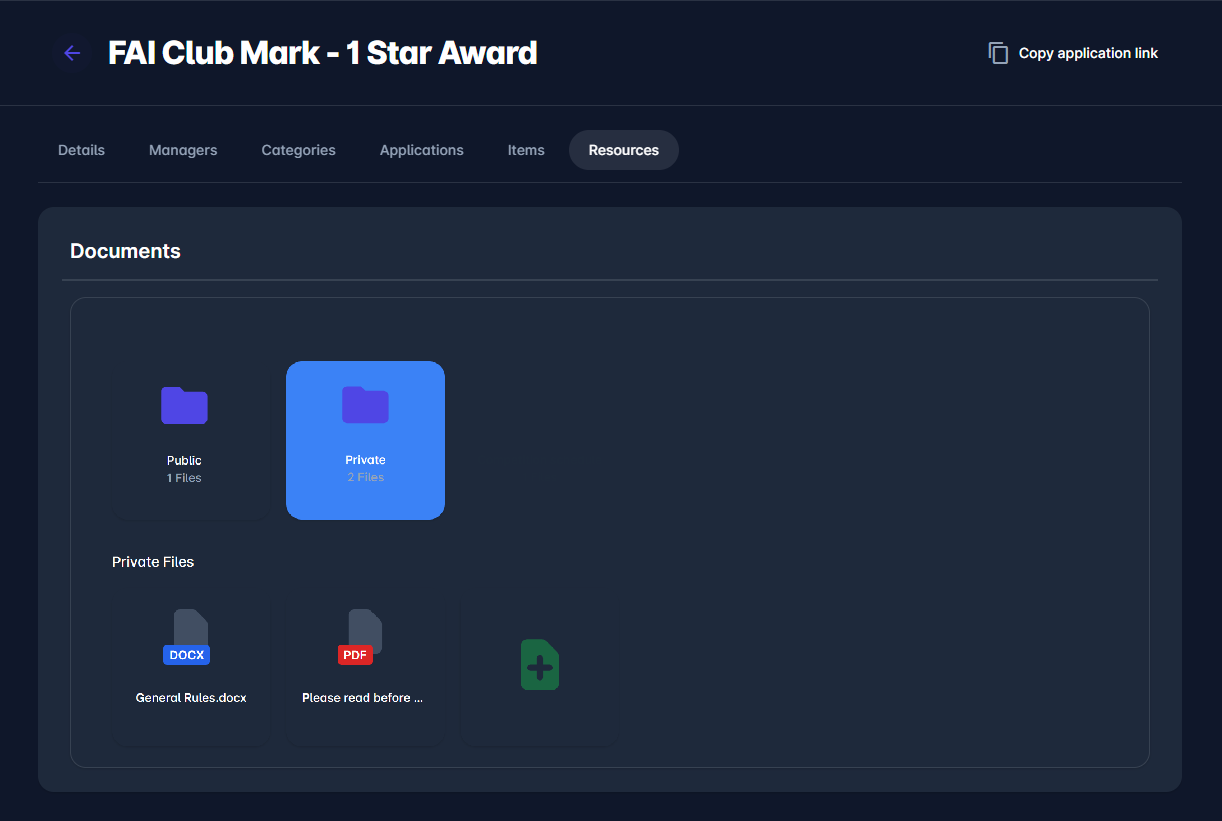
Task: Click the red PDF badge
Action: [x=354, y=655]
